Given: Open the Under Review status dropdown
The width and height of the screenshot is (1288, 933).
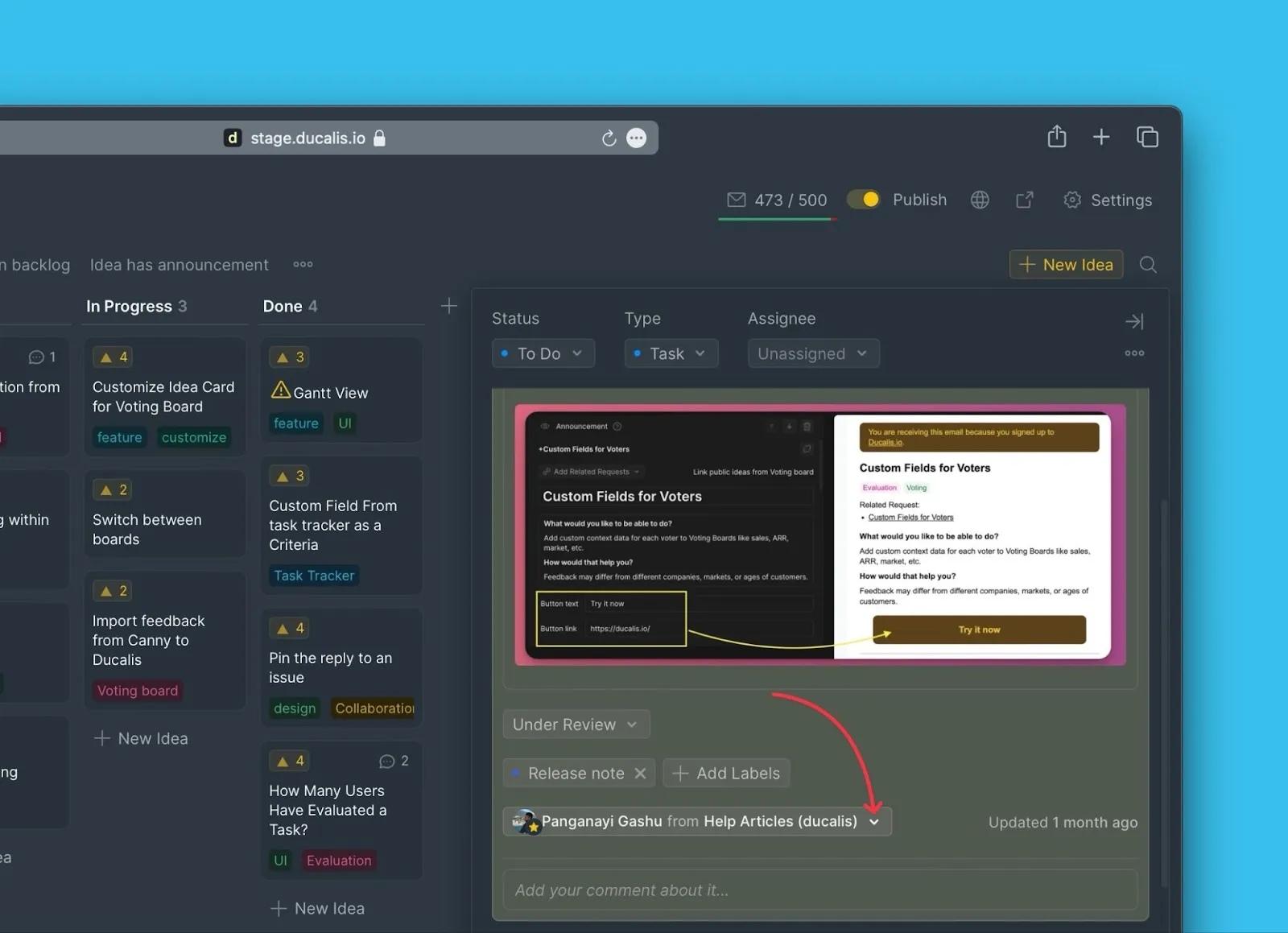Looking at the screenshot, I should click(x=576, y=725).
